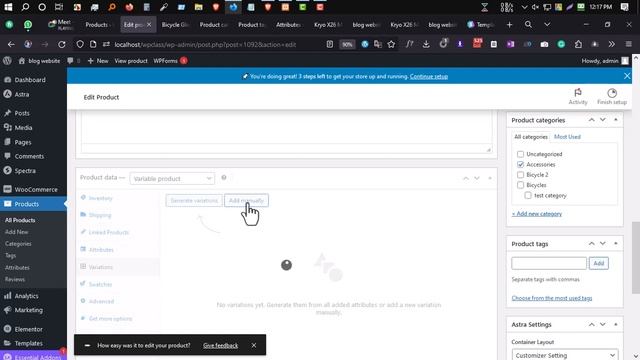Viewport: 640px width, 360px height.
Task: Close the feedback prompt
Action: [254, 345]
